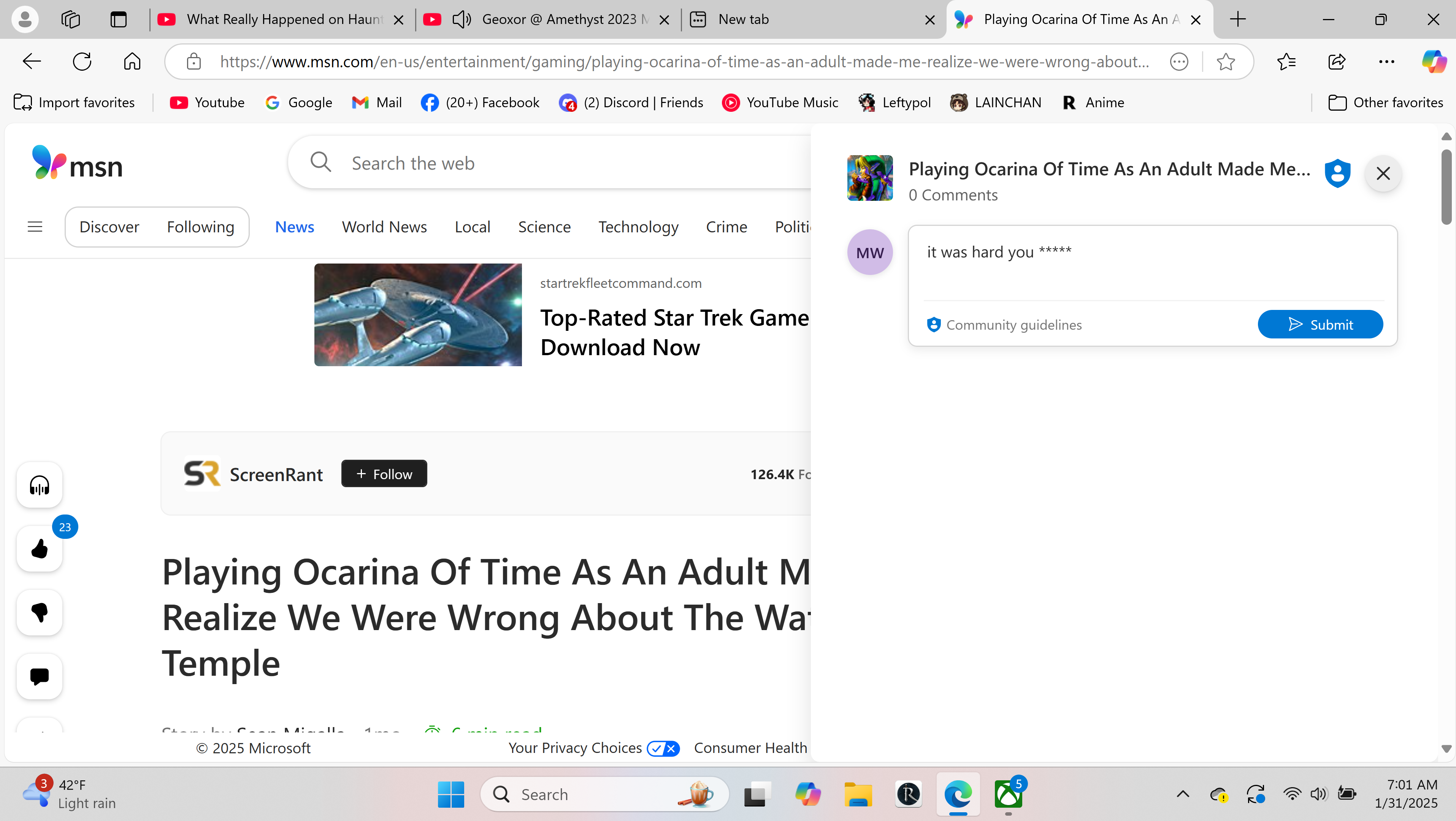This screenshot has width=1456, height=821.
Task: Open the favorites list icon
Action: pyautogui.click(x=1286, y=61)
